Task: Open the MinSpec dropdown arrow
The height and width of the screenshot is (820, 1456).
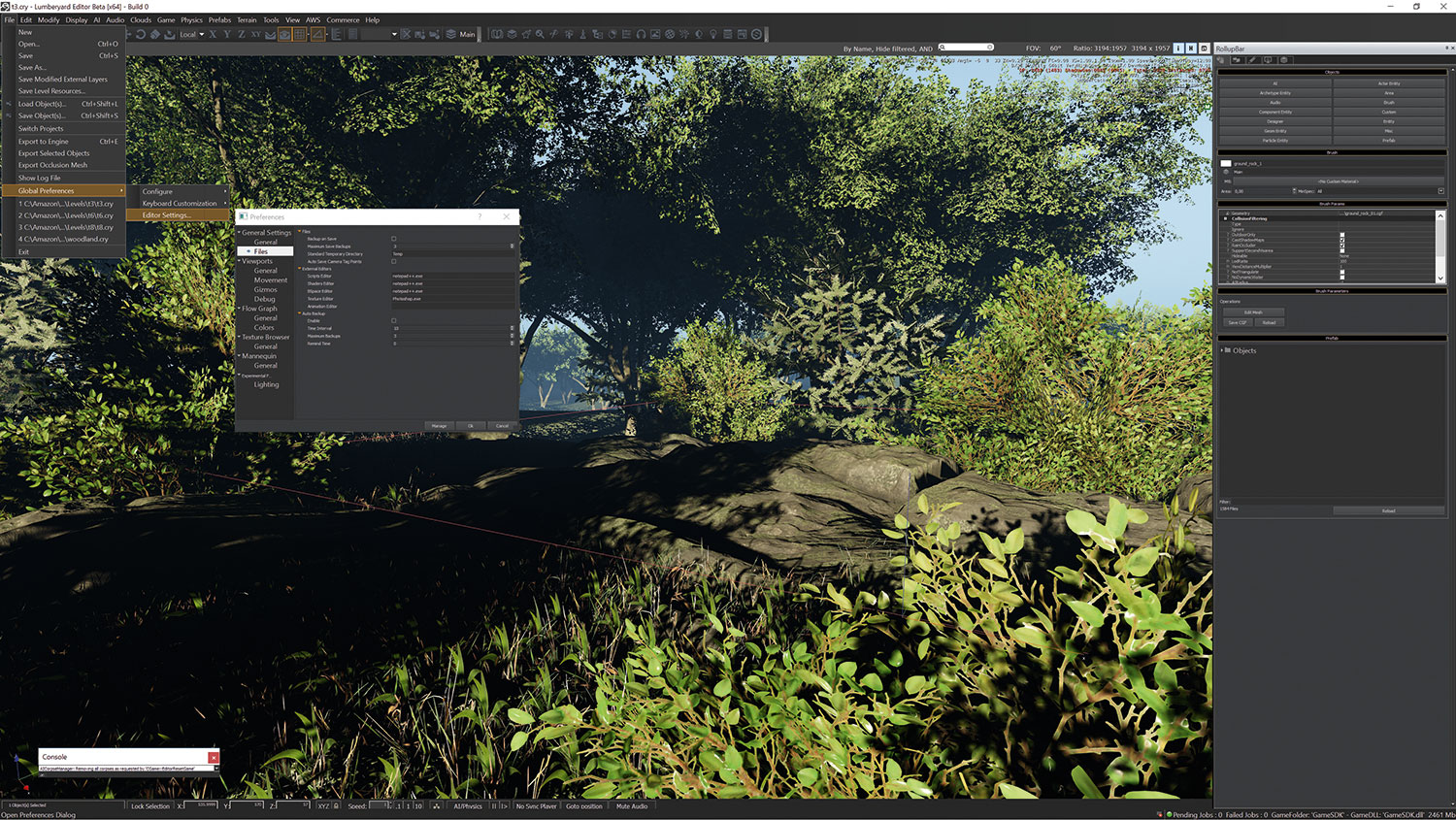Action: point(1440,191)
